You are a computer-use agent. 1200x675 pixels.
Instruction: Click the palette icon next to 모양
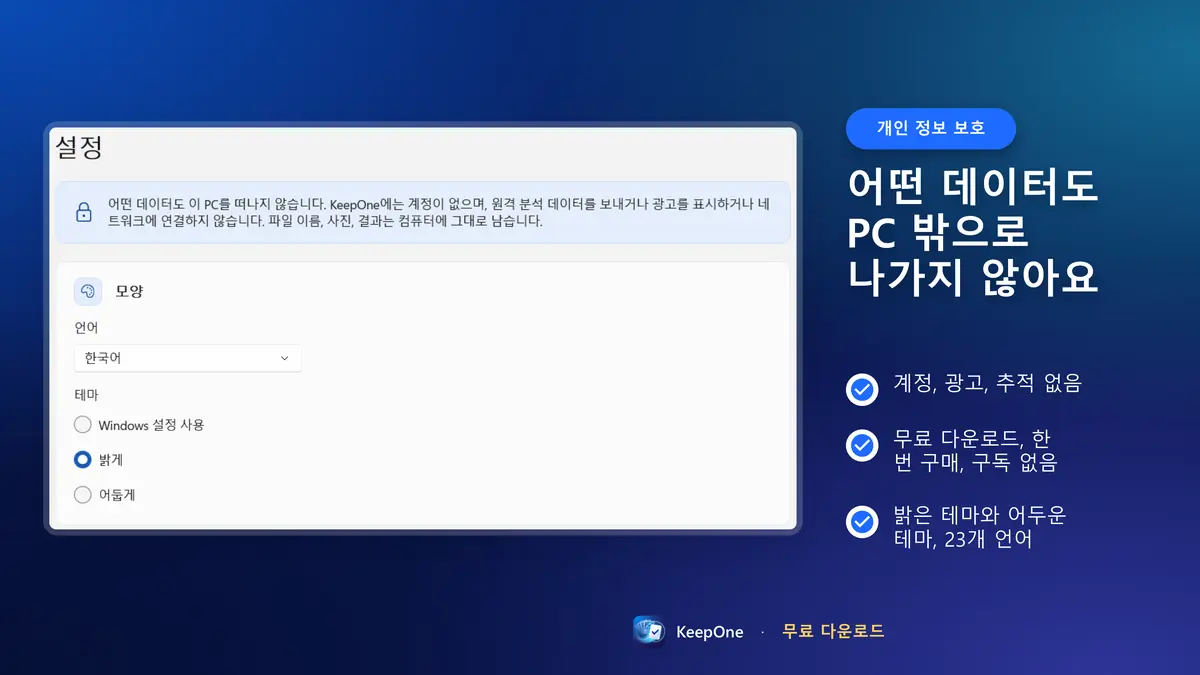[88, 291]
